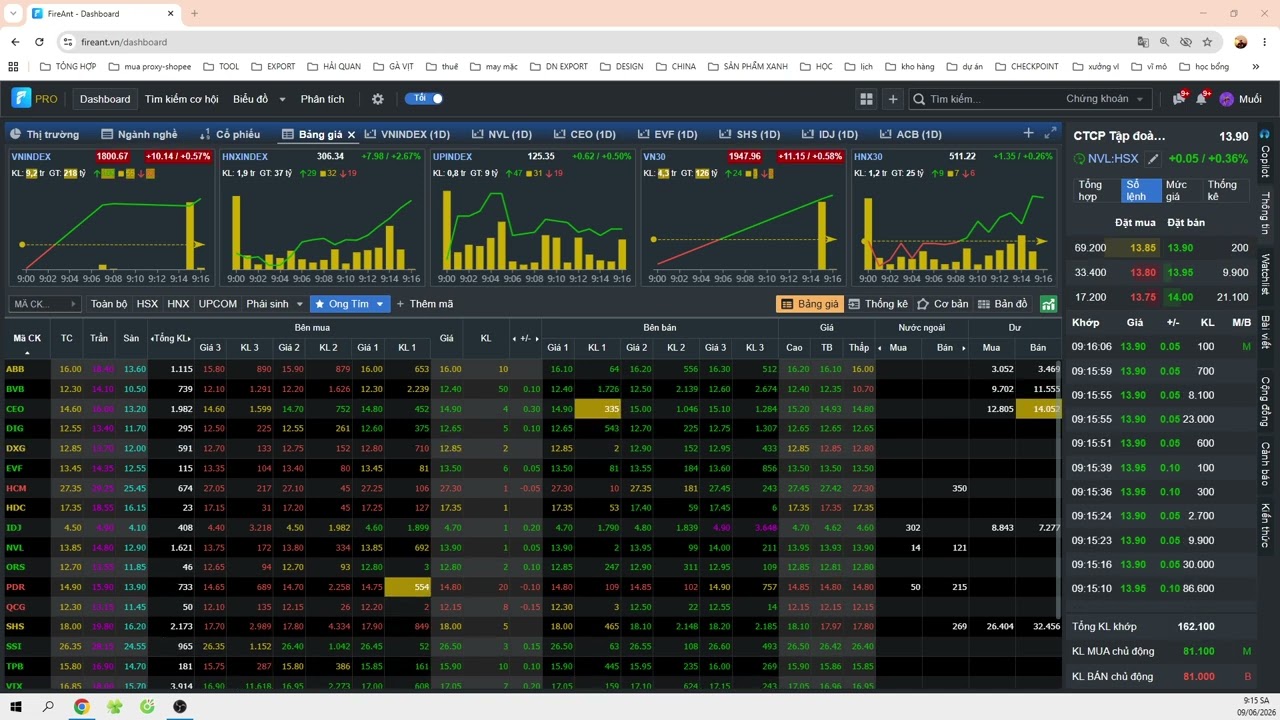Open Windows taskbar search

point(48,706)
